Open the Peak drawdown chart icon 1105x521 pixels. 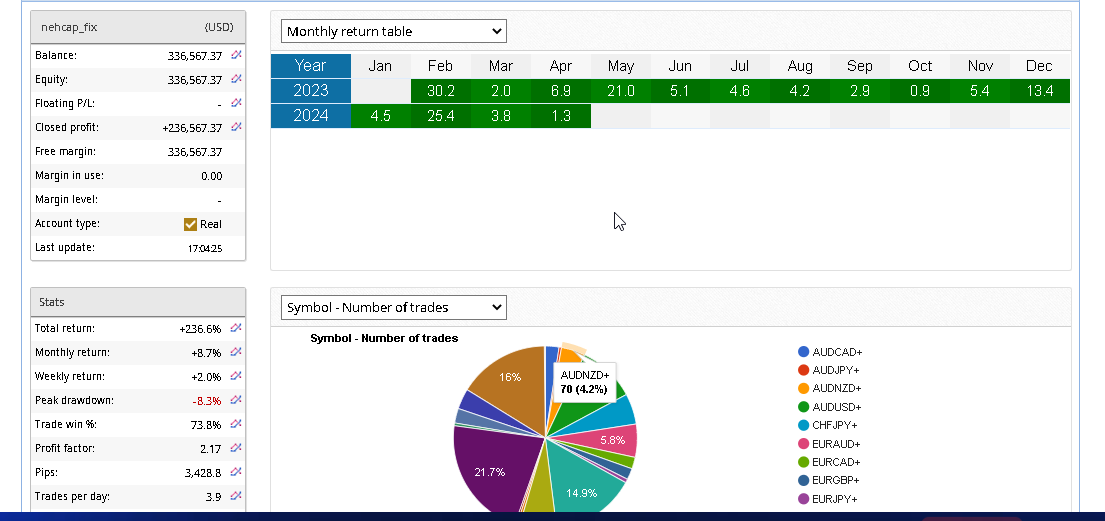pos(237,400)
